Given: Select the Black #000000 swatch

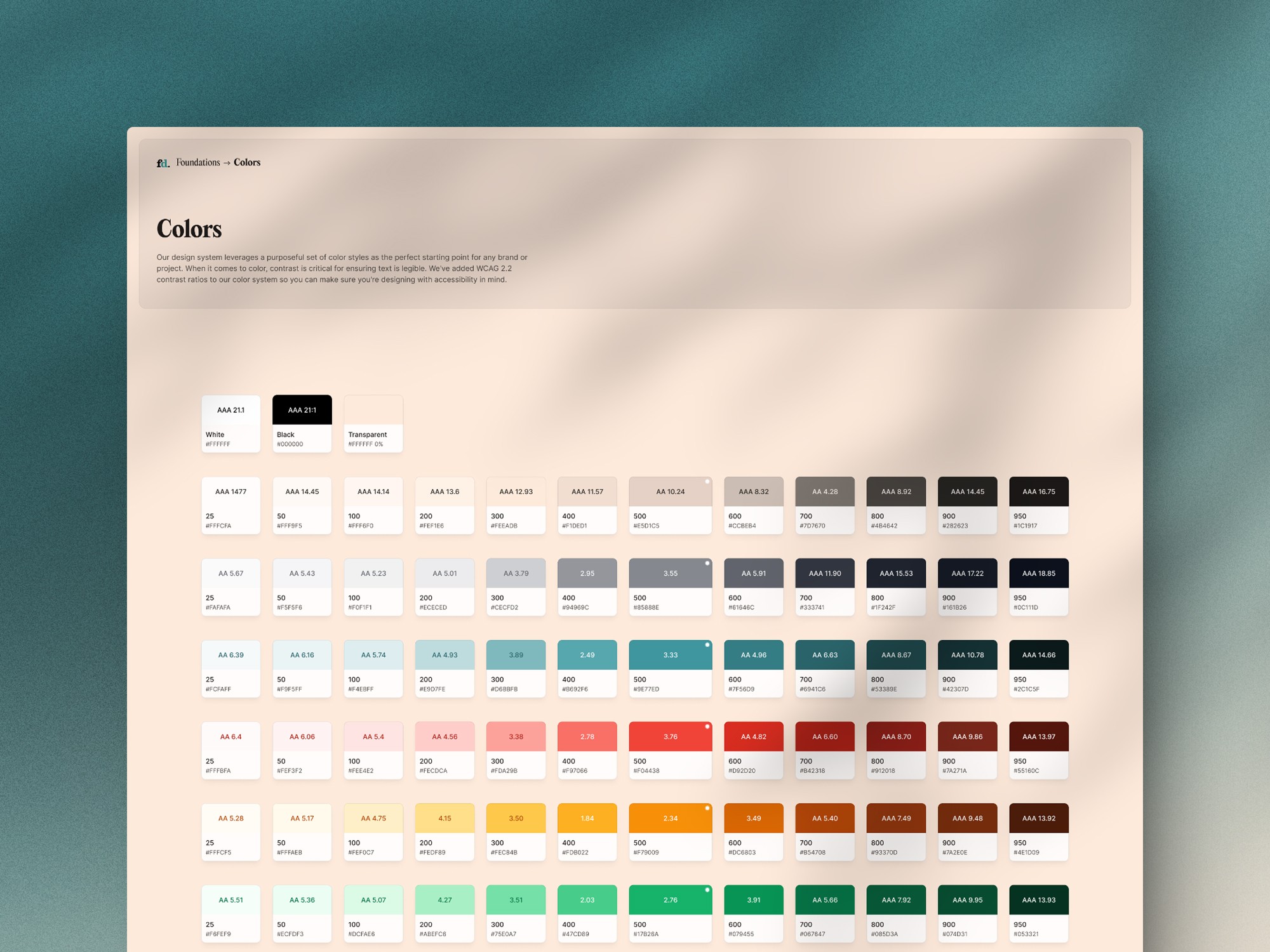Looking at the screenshot, I should click(302, 424).
